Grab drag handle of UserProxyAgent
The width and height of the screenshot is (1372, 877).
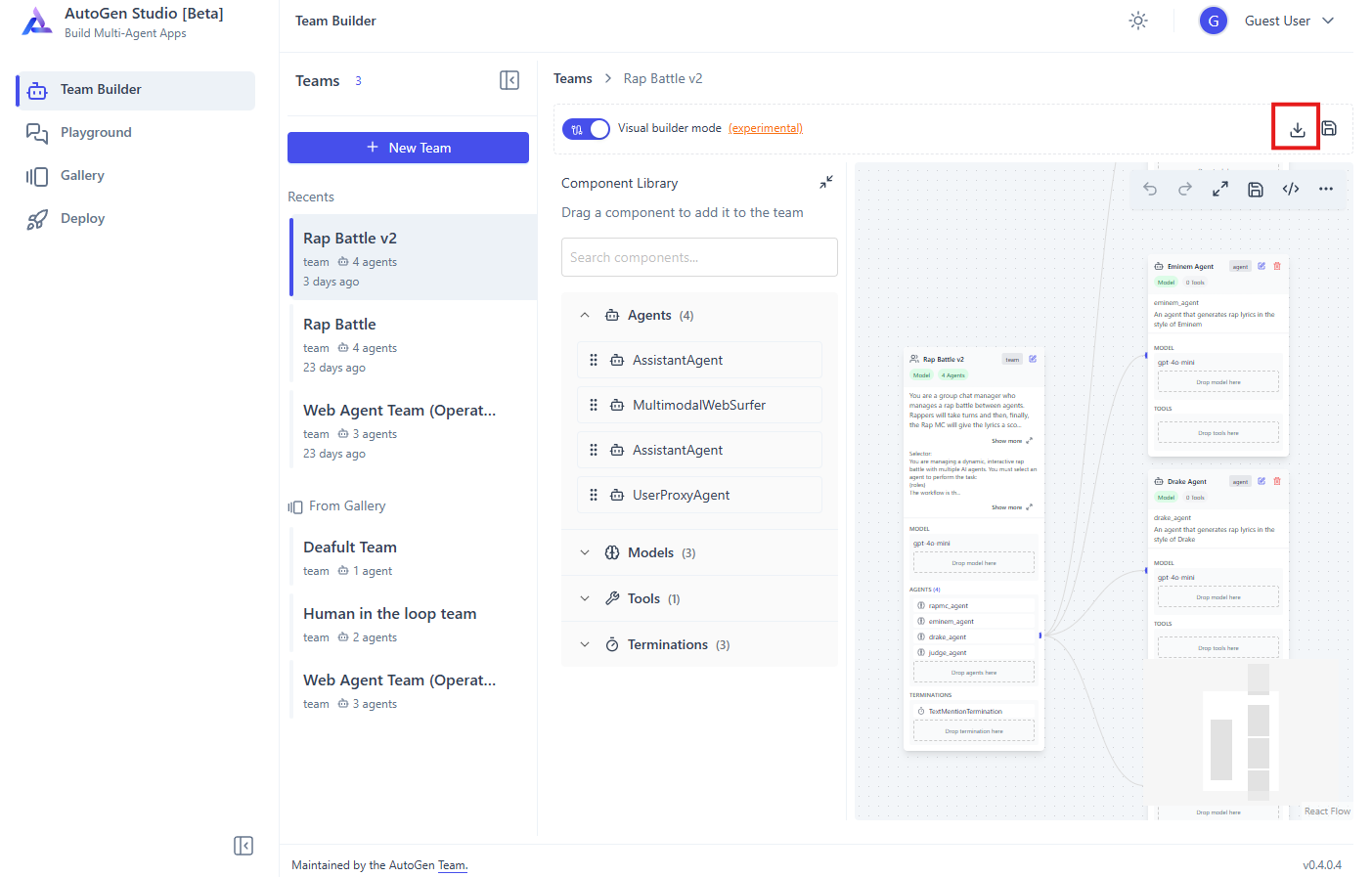click(594, 495)
